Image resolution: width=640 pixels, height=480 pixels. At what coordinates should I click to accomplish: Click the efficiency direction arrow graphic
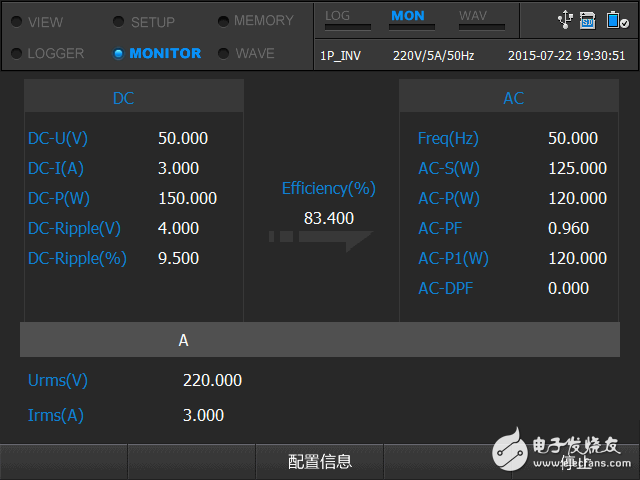(320, 238)
